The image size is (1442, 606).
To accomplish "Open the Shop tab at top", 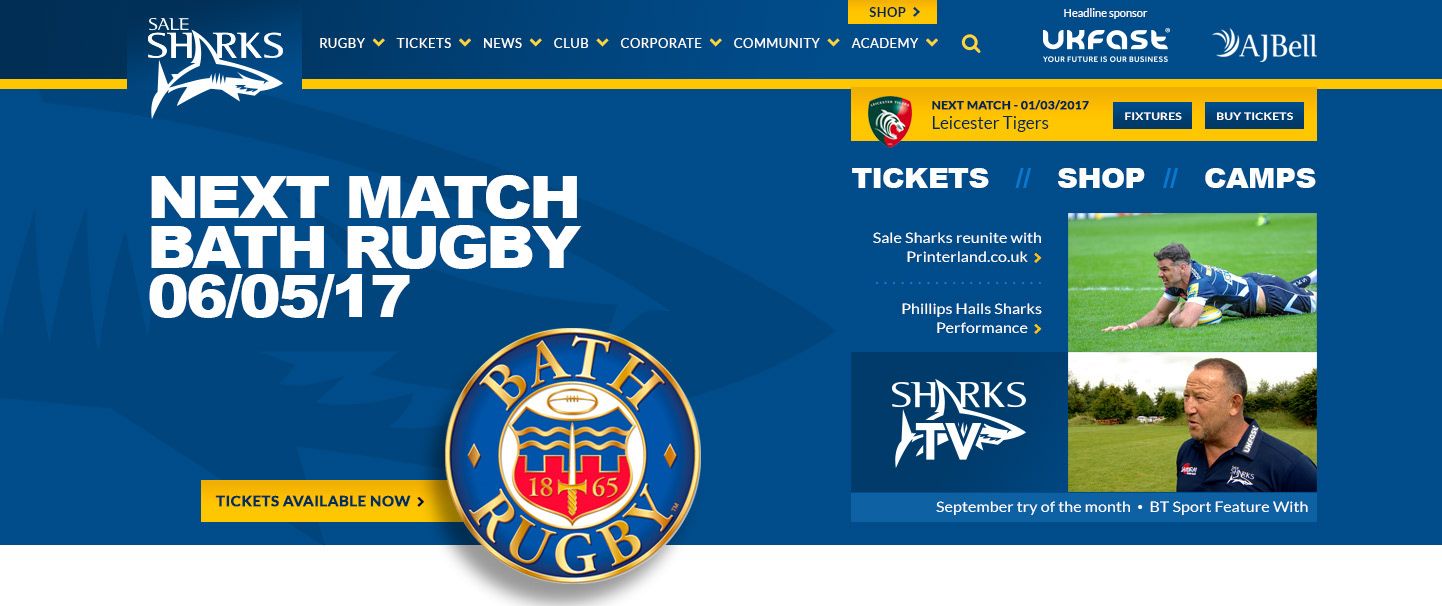I will point(892,12).
